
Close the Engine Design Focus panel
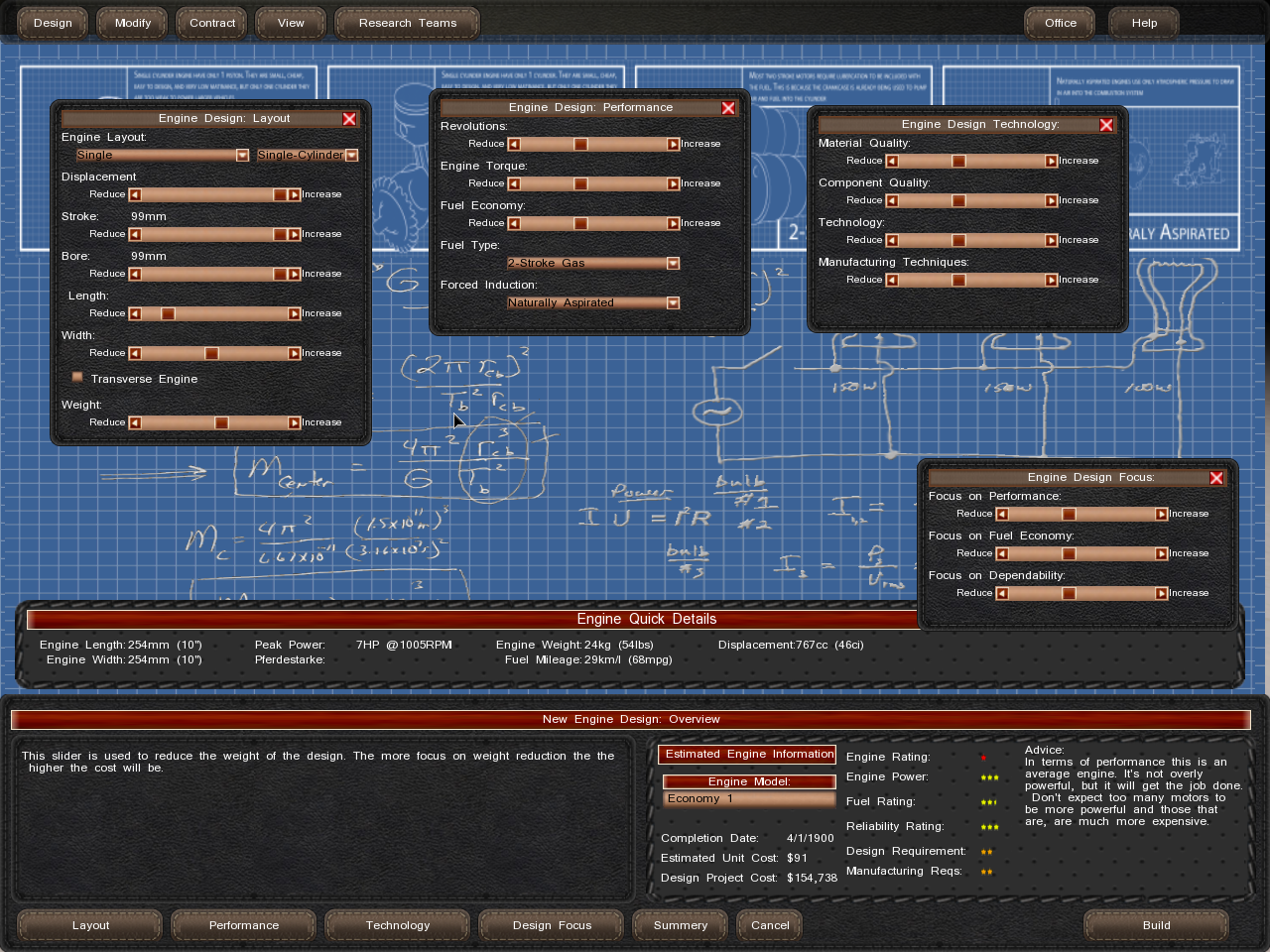pos(1216,478)
